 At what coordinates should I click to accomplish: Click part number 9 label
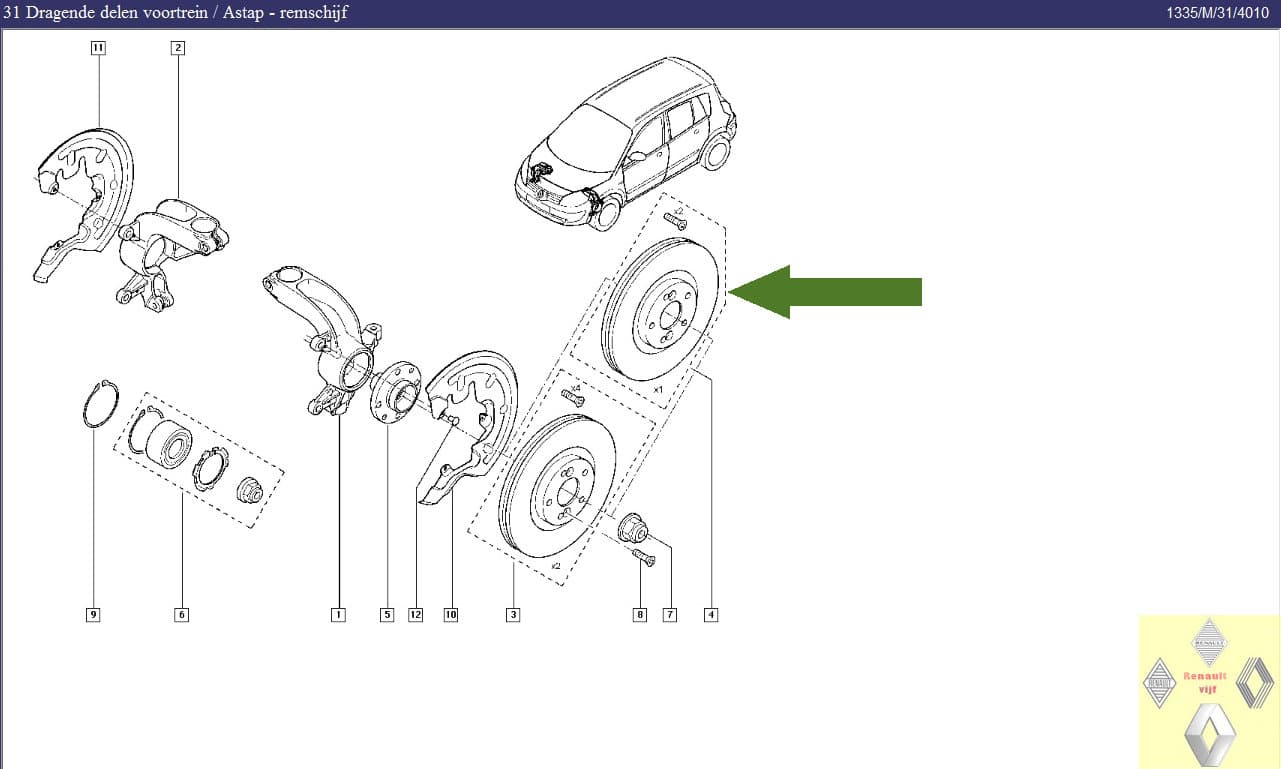click(x=93, y=615)
